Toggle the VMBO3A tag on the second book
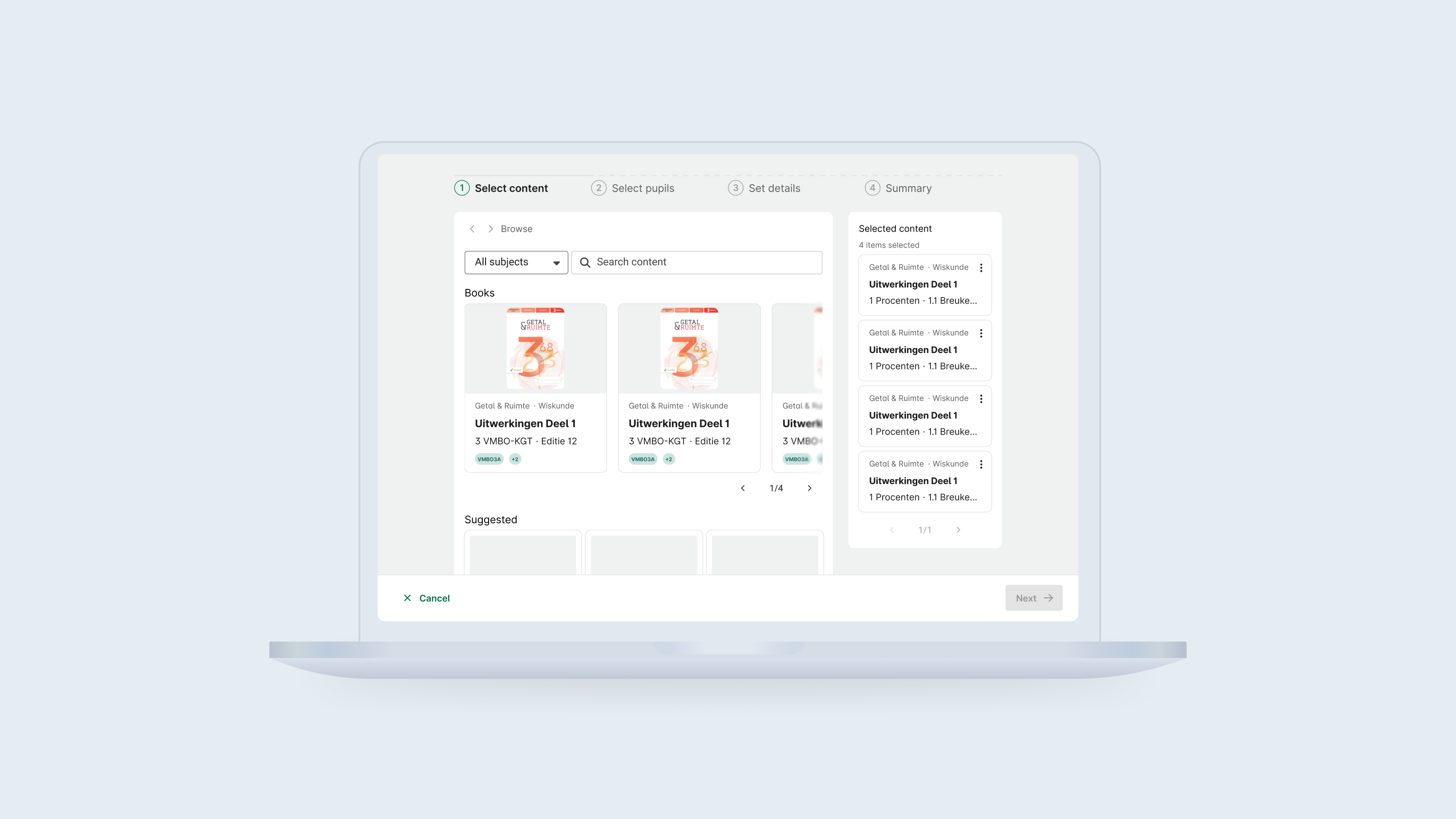 point(642,459)
